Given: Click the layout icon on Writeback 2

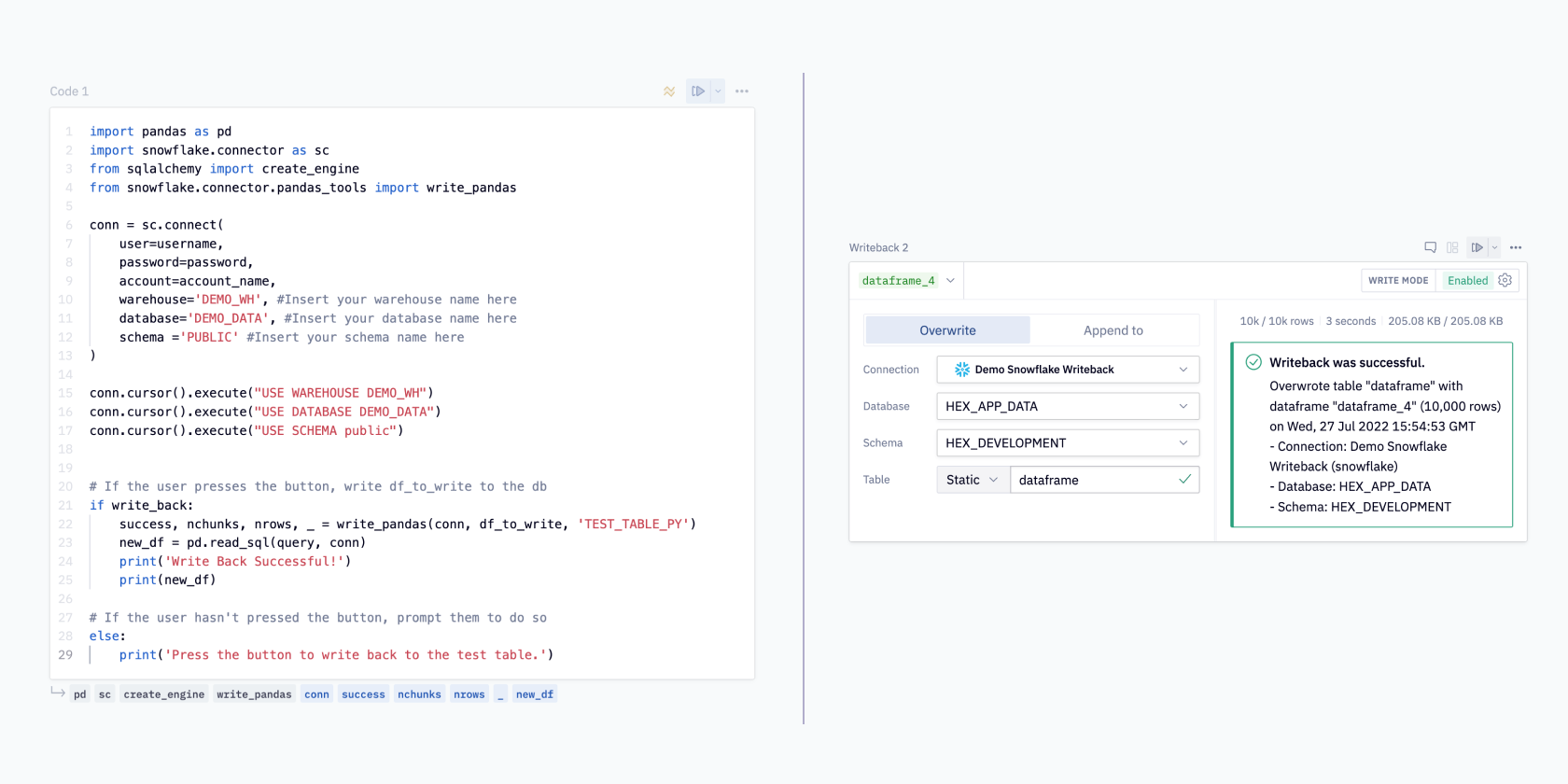Looking at the screenshot, I should 1452,247.
